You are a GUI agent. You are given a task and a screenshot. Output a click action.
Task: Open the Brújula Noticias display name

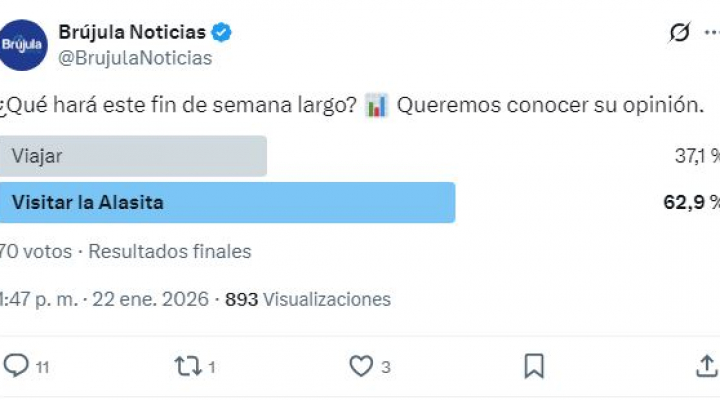(132, 33)
